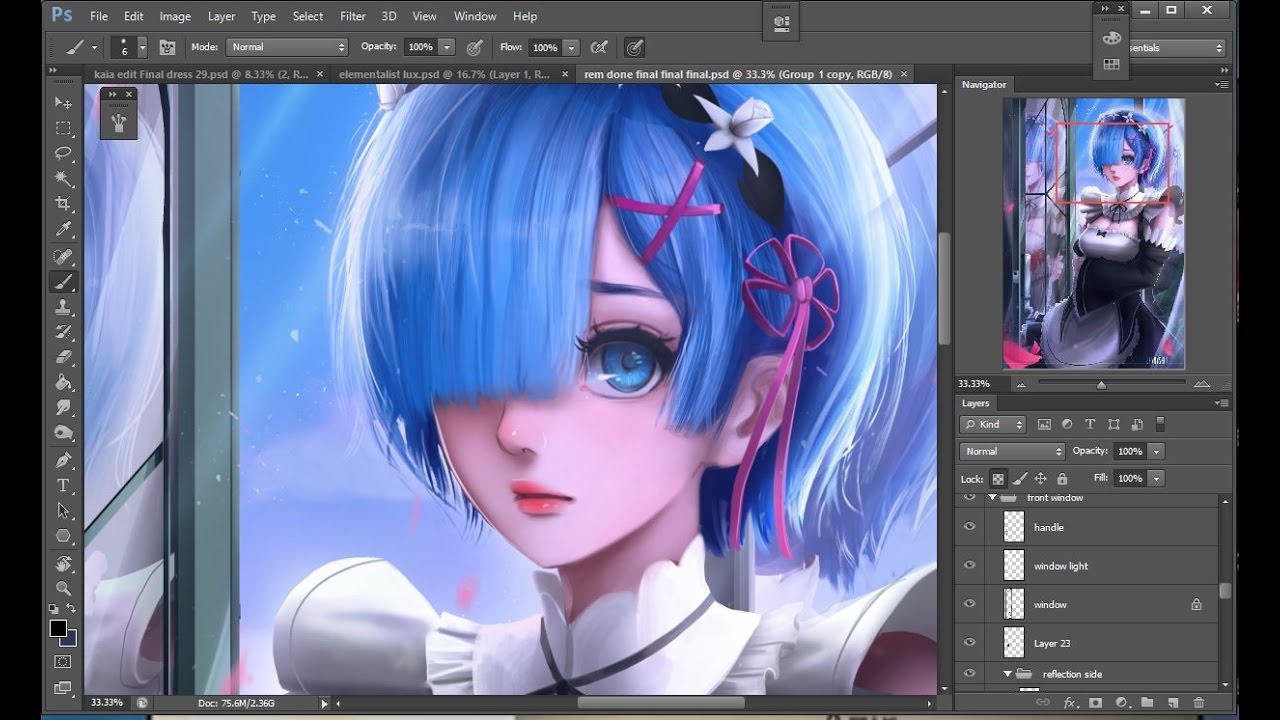
Task: Switch to elementalist lux.psd tab
Action: click(444, 74)
